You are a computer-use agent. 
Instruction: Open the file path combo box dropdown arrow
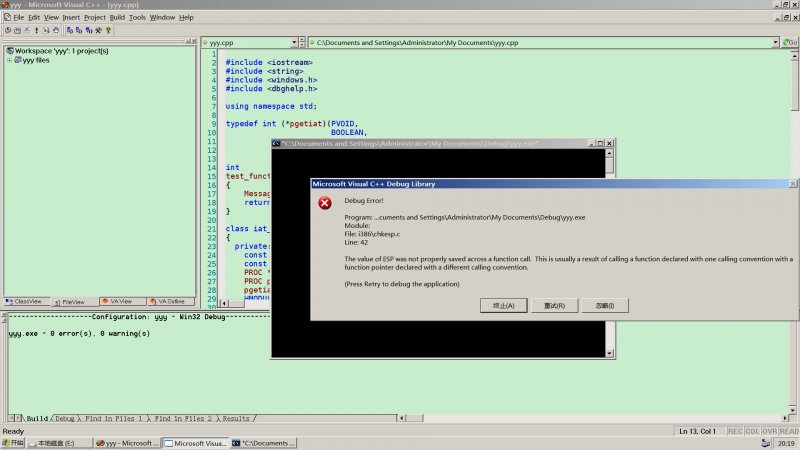click(776, 42)
